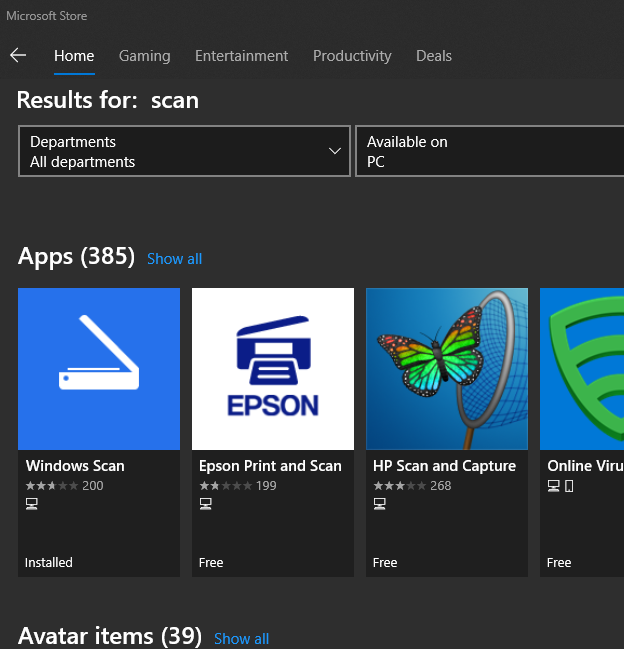Expand the Departments dropdown

tap(185, 151)
